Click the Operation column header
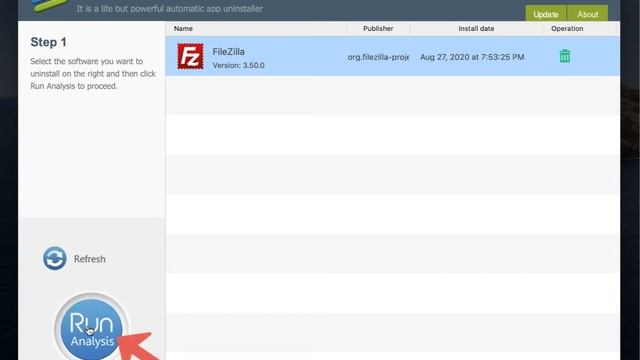 click(567, 29)
